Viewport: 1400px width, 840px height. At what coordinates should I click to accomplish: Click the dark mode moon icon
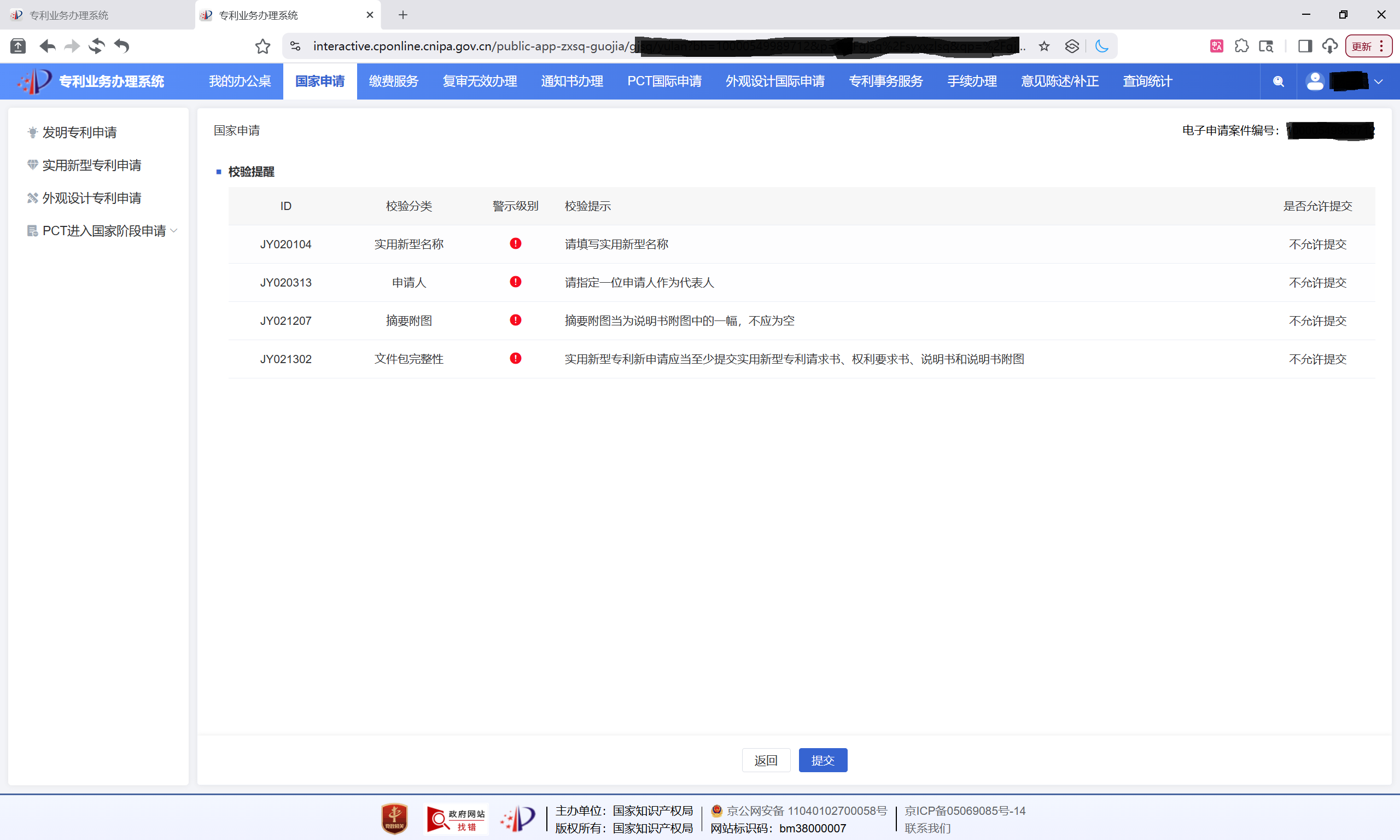point(1102,46)
